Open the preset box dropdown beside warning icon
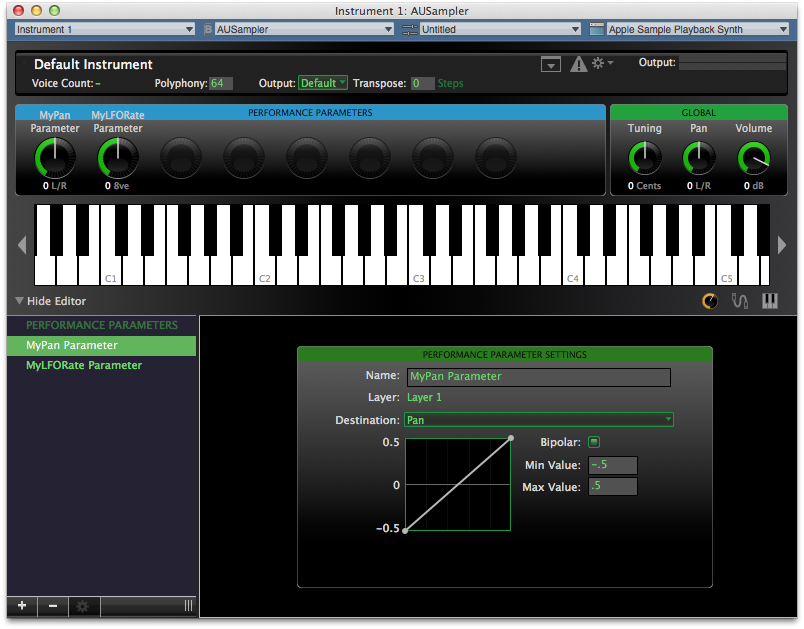The image size is (804, 629). (x=551, y=65)
